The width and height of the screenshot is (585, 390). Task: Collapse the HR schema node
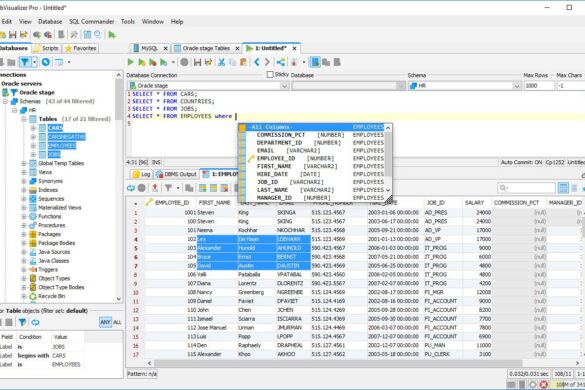pyautogui.click(x=14, y=110)
